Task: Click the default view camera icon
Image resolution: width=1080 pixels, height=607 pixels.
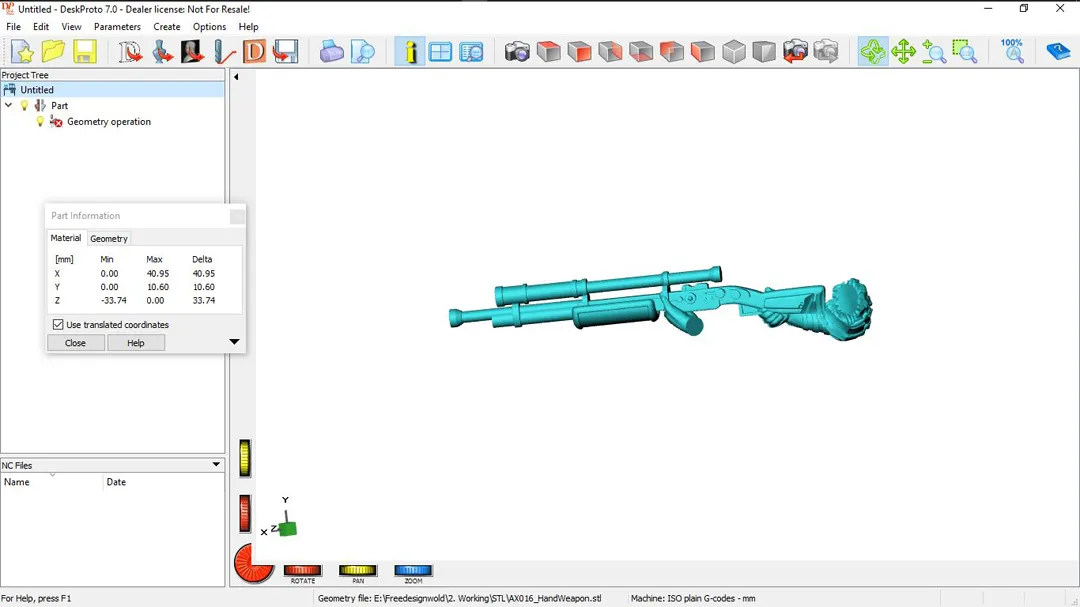Action: click(x=517, y=52)
